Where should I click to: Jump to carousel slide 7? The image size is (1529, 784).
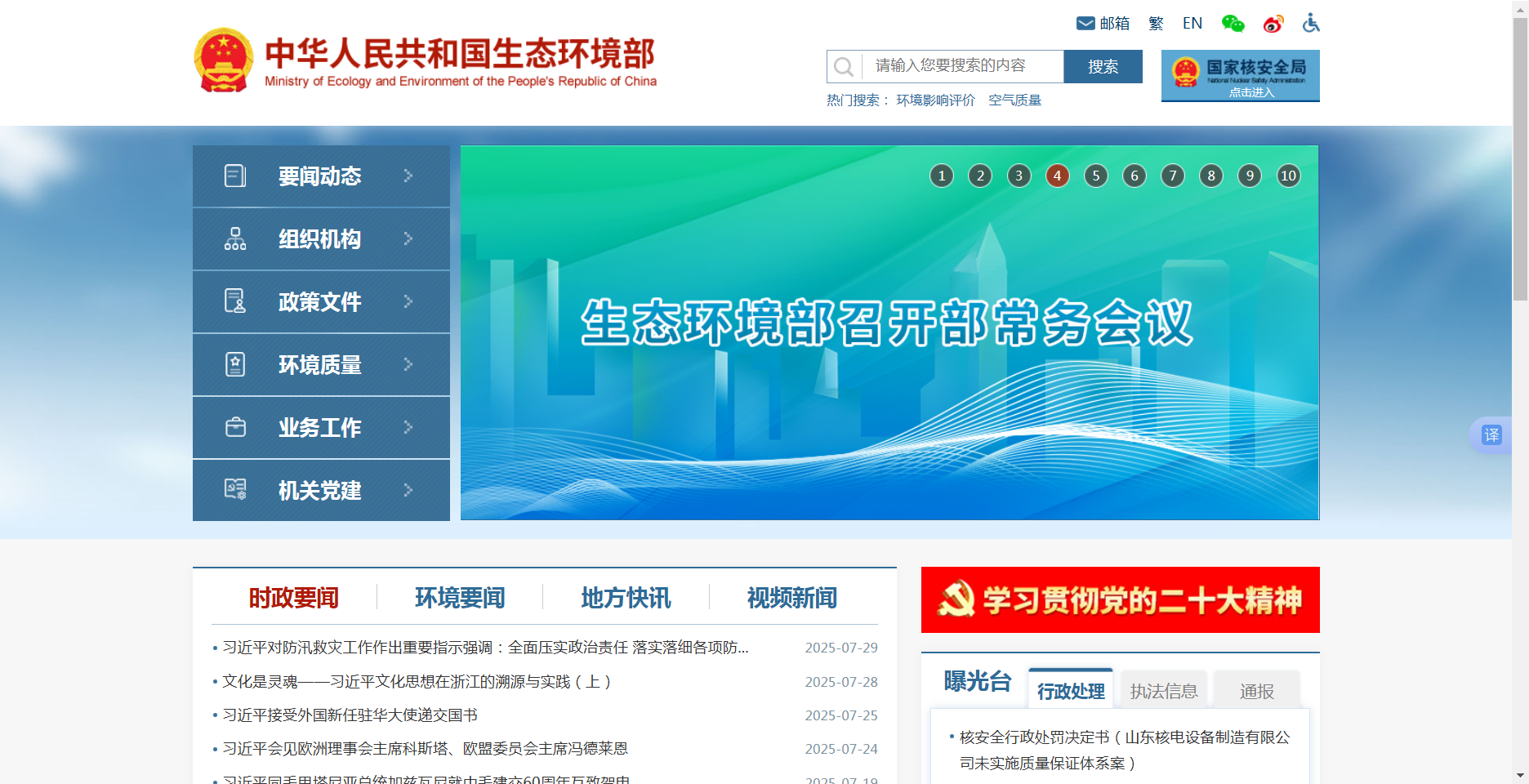[1173, 176]
